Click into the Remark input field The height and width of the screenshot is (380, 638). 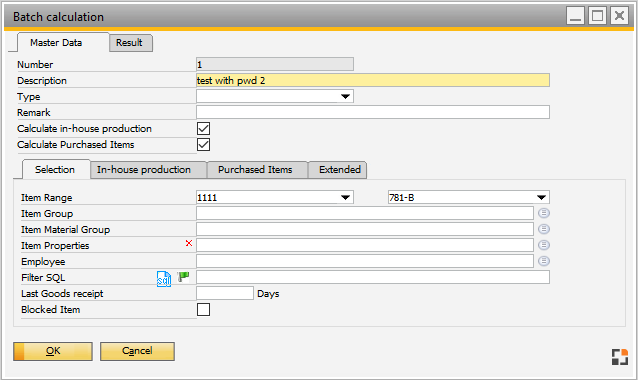click(373, 112)
